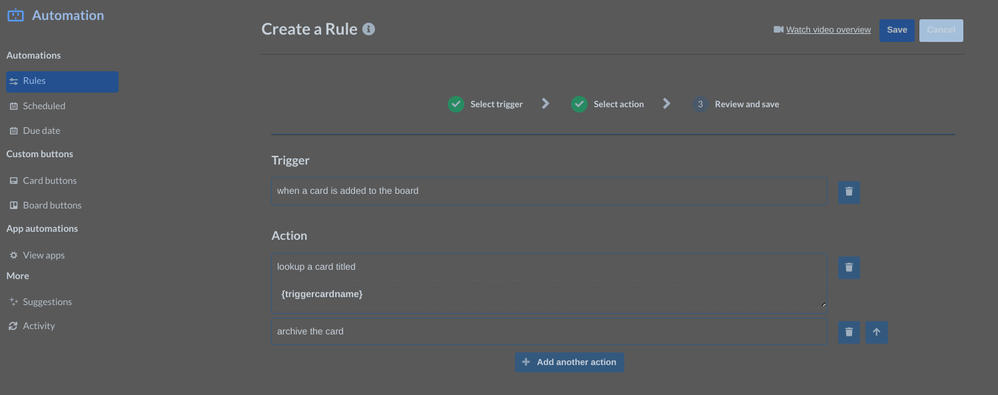Screen dimensions: 998x395
Task: Click the 'archive the card' action row
Action: 549,331
